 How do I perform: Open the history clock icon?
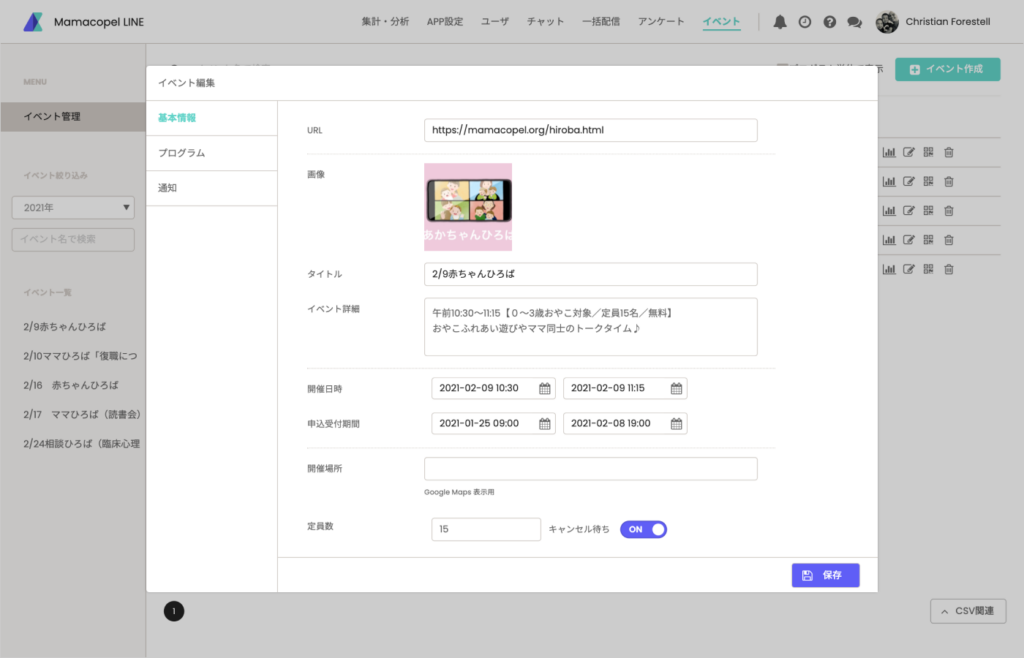pyautogui.click(x=804, y=22)
